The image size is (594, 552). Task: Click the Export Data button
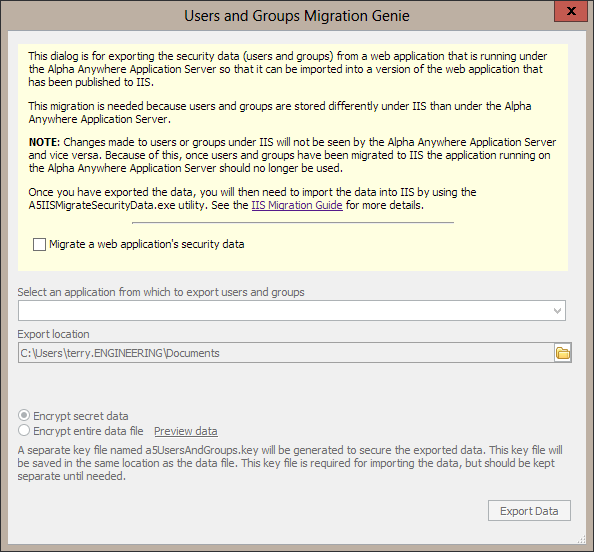point(529,511)
